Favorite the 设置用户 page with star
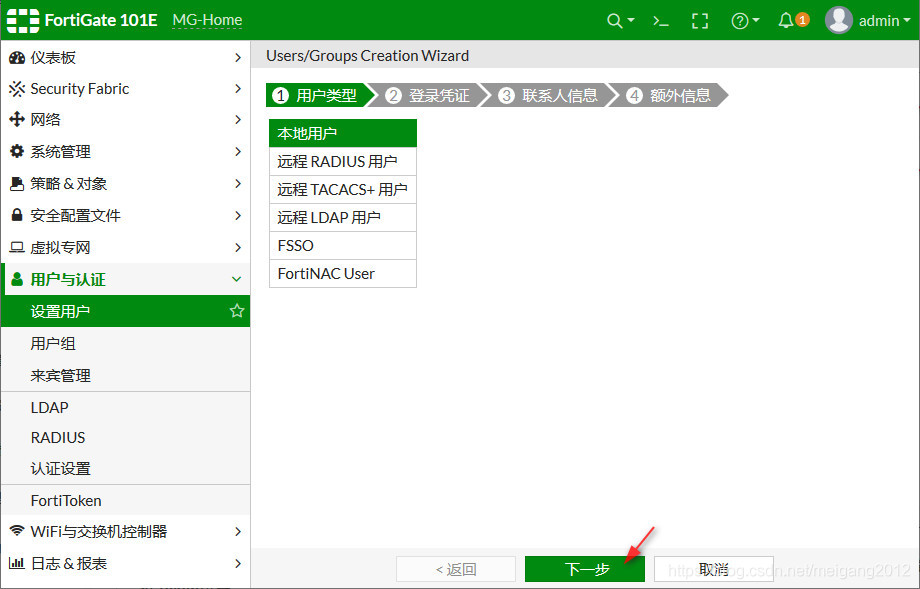The height and width of the screenshot is (589, 920). pos(236,311)
